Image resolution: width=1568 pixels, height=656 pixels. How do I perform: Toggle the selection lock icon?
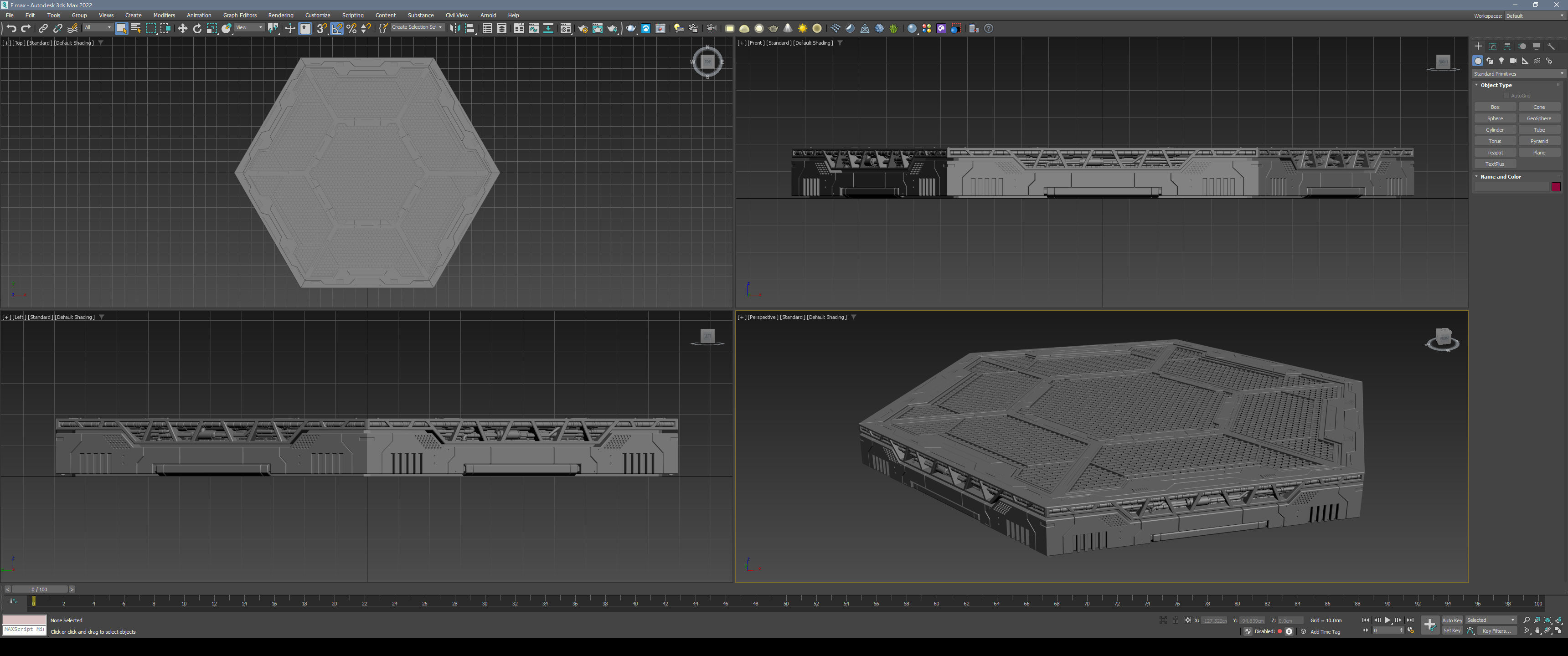(x=1176, y=620)
